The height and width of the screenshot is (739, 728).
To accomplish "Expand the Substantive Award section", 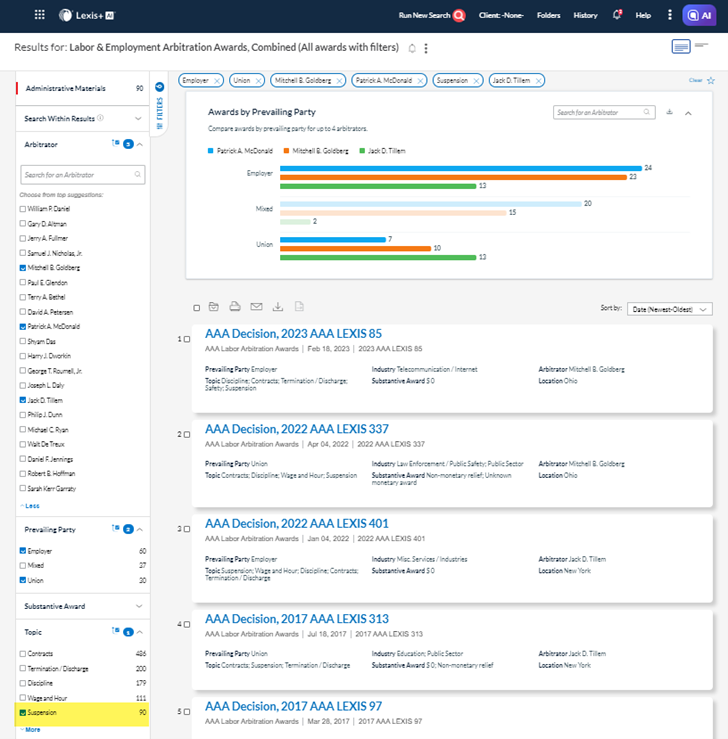I will tap(139, 606).
